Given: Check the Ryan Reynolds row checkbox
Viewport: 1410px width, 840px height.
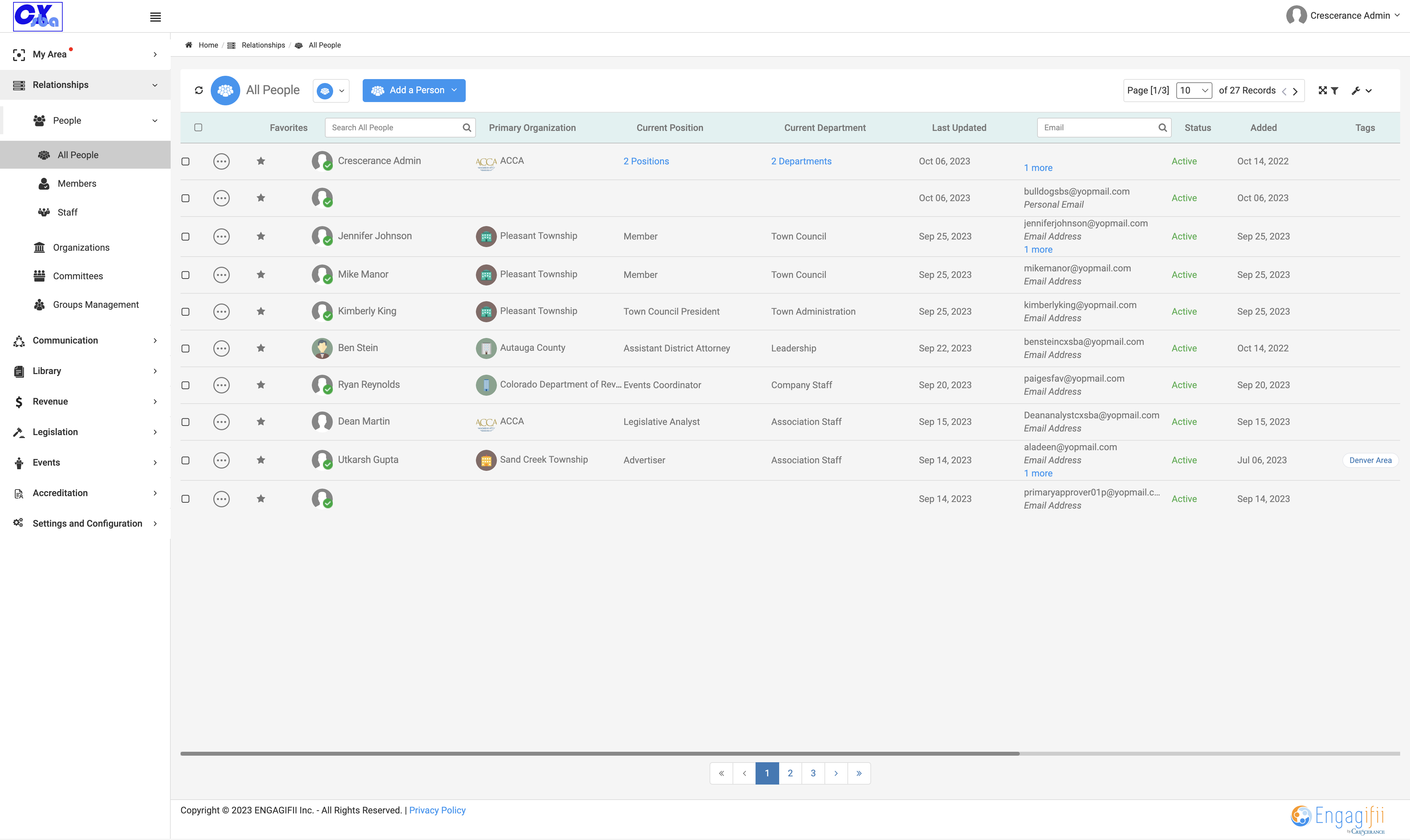Looking at the screenshot, I should [185, 385].
